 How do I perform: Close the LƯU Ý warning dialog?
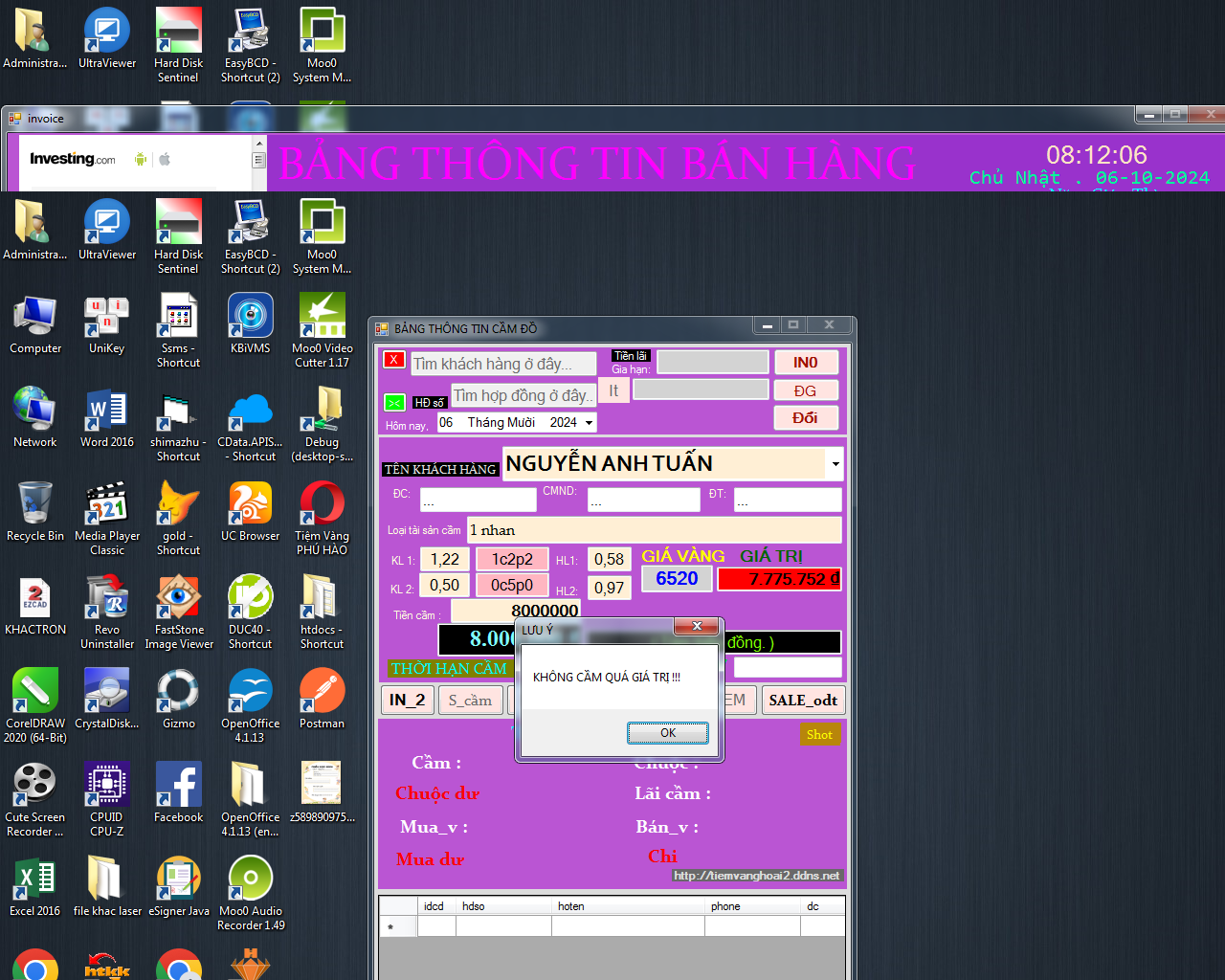pyautogui.click(x=697, y=626)
